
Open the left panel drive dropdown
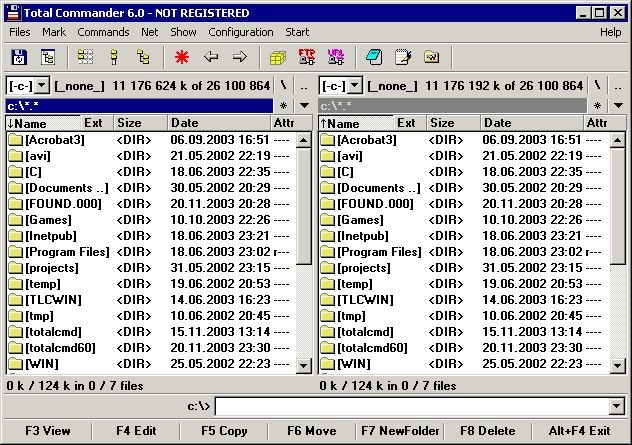(28, 86)
